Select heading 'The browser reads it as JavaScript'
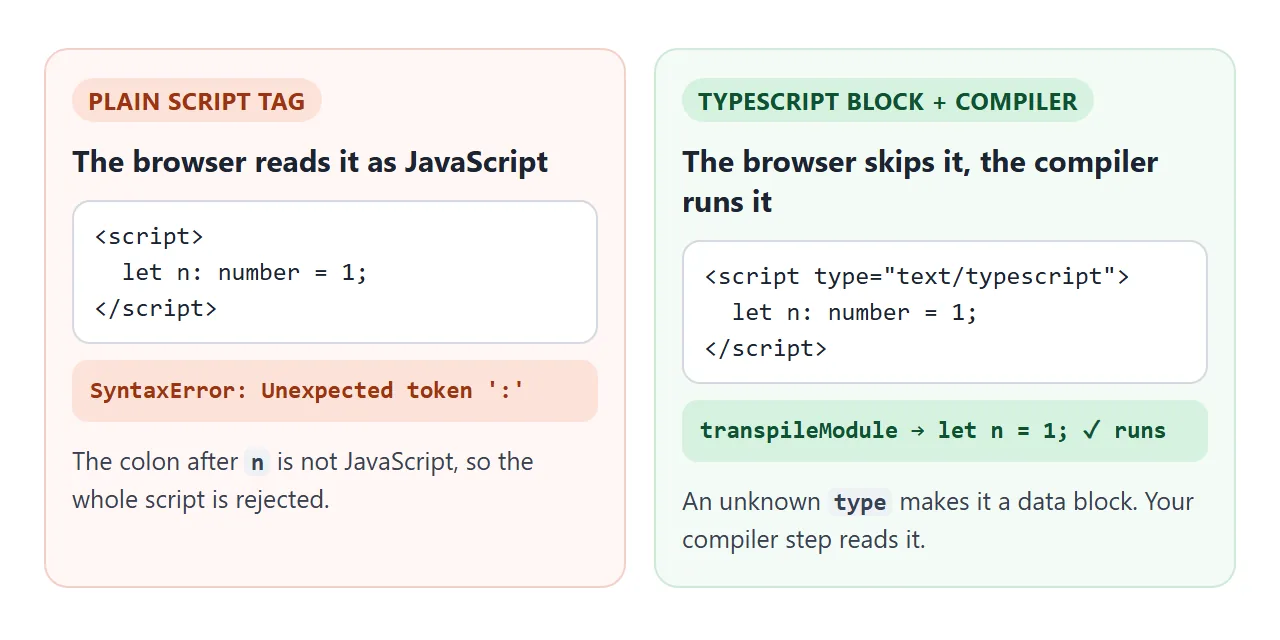This screenshot has width=1280, height=640. (310, 162)
